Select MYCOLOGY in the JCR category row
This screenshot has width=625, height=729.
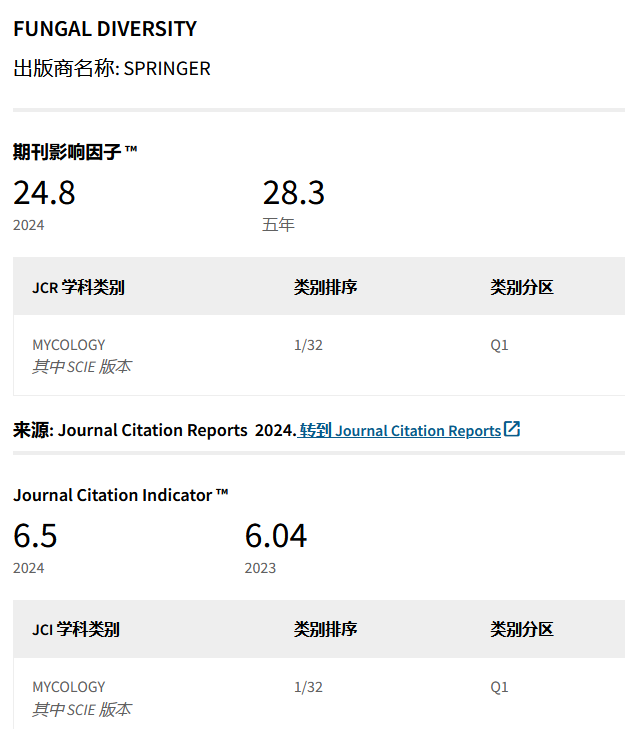coord(68,345)
